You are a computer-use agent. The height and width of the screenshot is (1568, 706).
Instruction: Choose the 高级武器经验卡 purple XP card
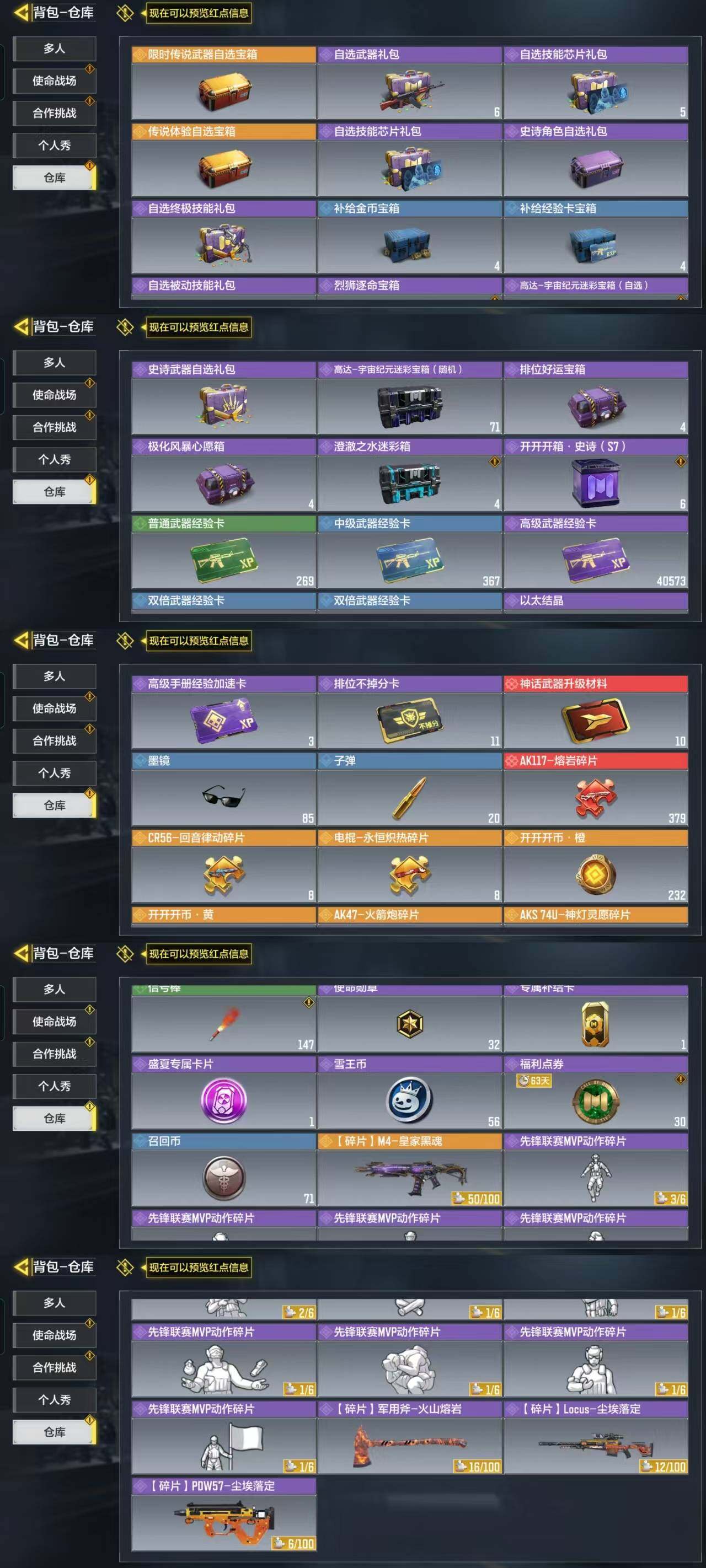point(596,552)
